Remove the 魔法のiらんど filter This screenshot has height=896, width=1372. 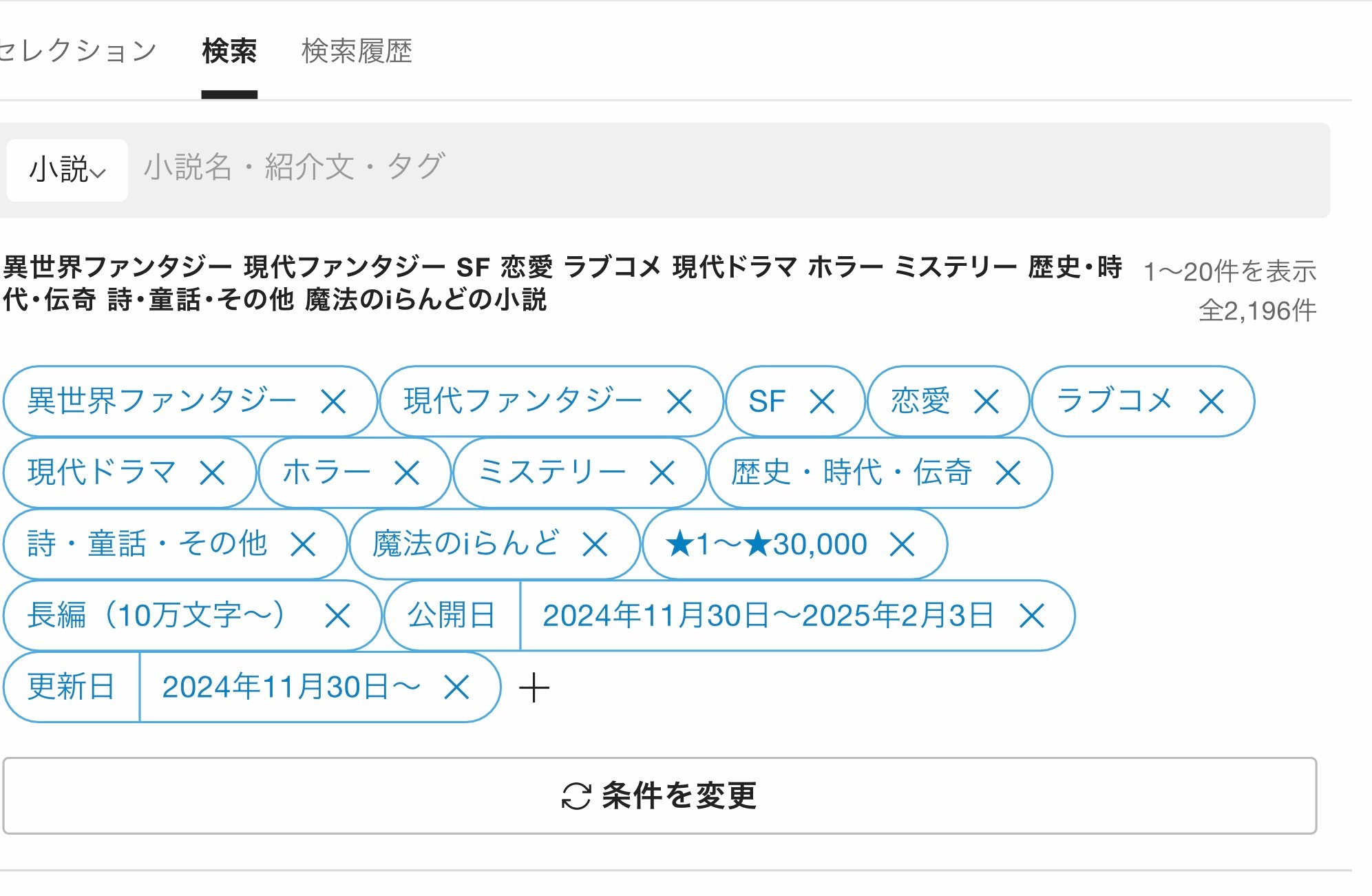click(595, 545)
